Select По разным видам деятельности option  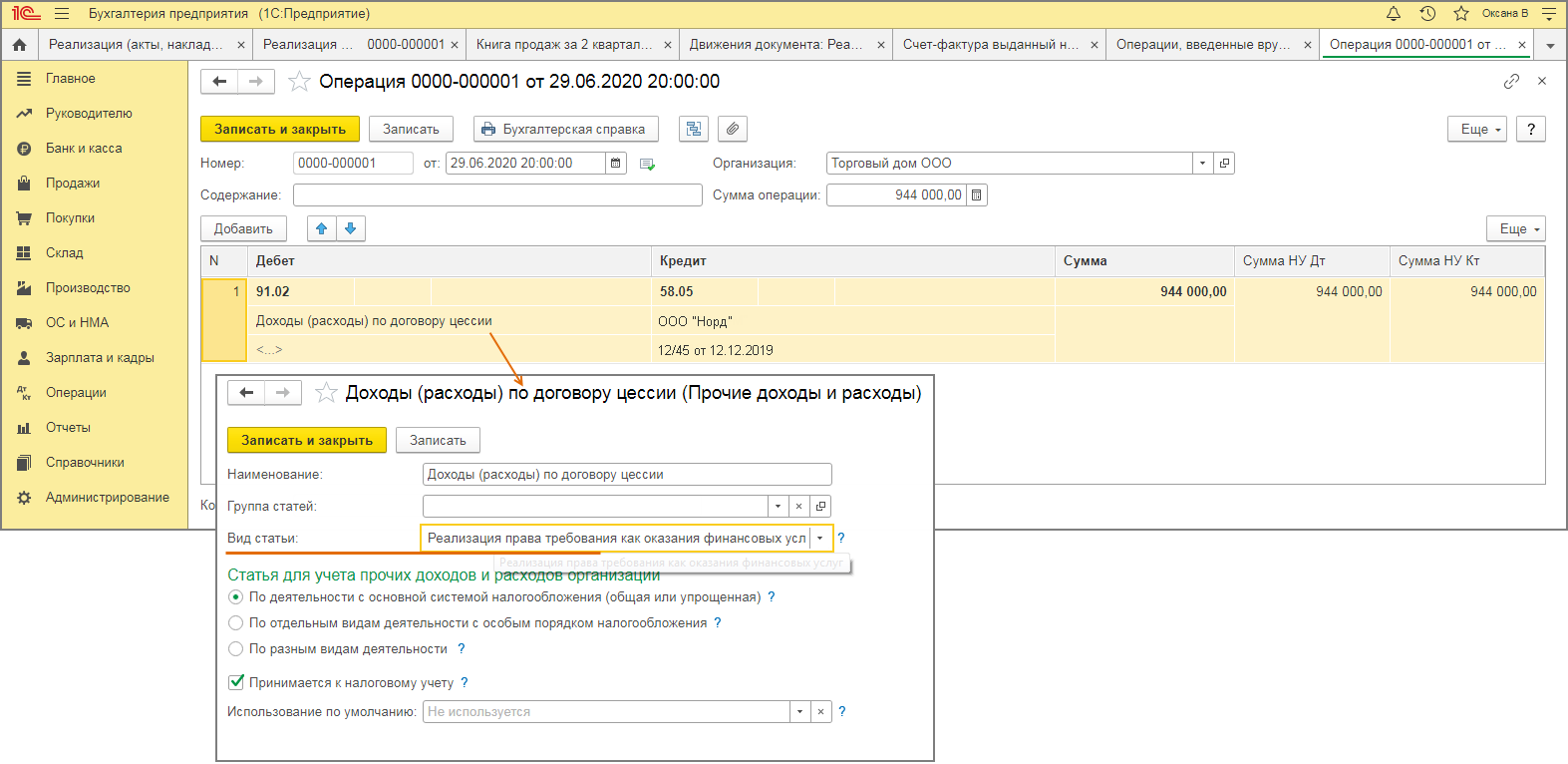[236, 649]
